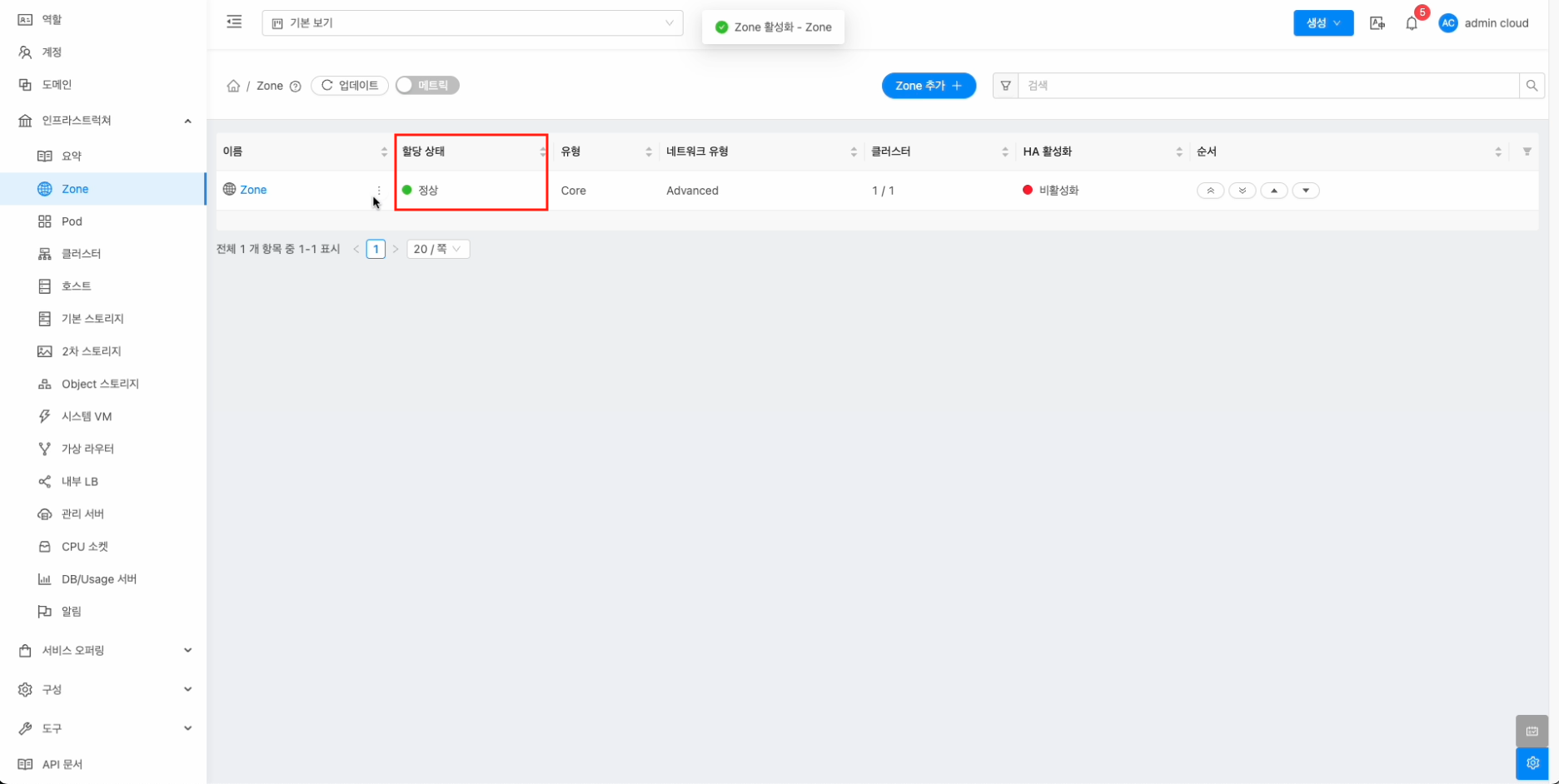The height and width of the screenshot is (784, 1559).
Task: Toggle the 메트릭 switch
Action: [x=427, y=86]
